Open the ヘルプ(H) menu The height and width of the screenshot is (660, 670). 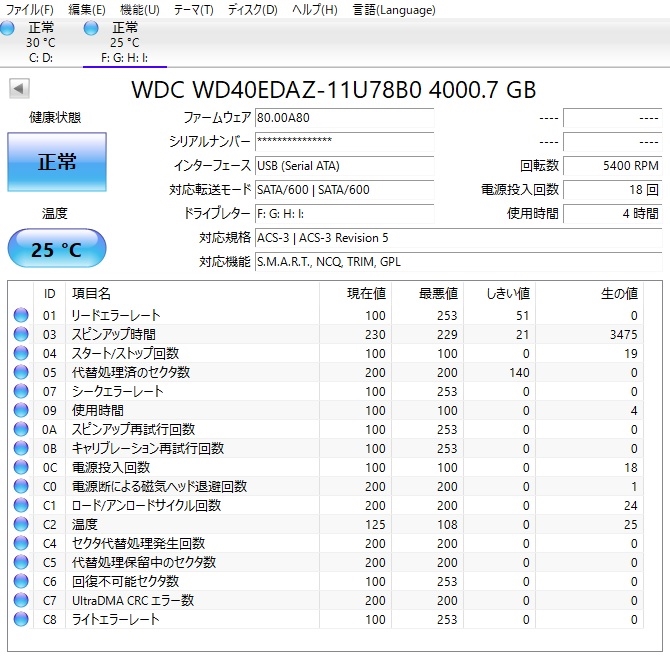tap(314, 9)
